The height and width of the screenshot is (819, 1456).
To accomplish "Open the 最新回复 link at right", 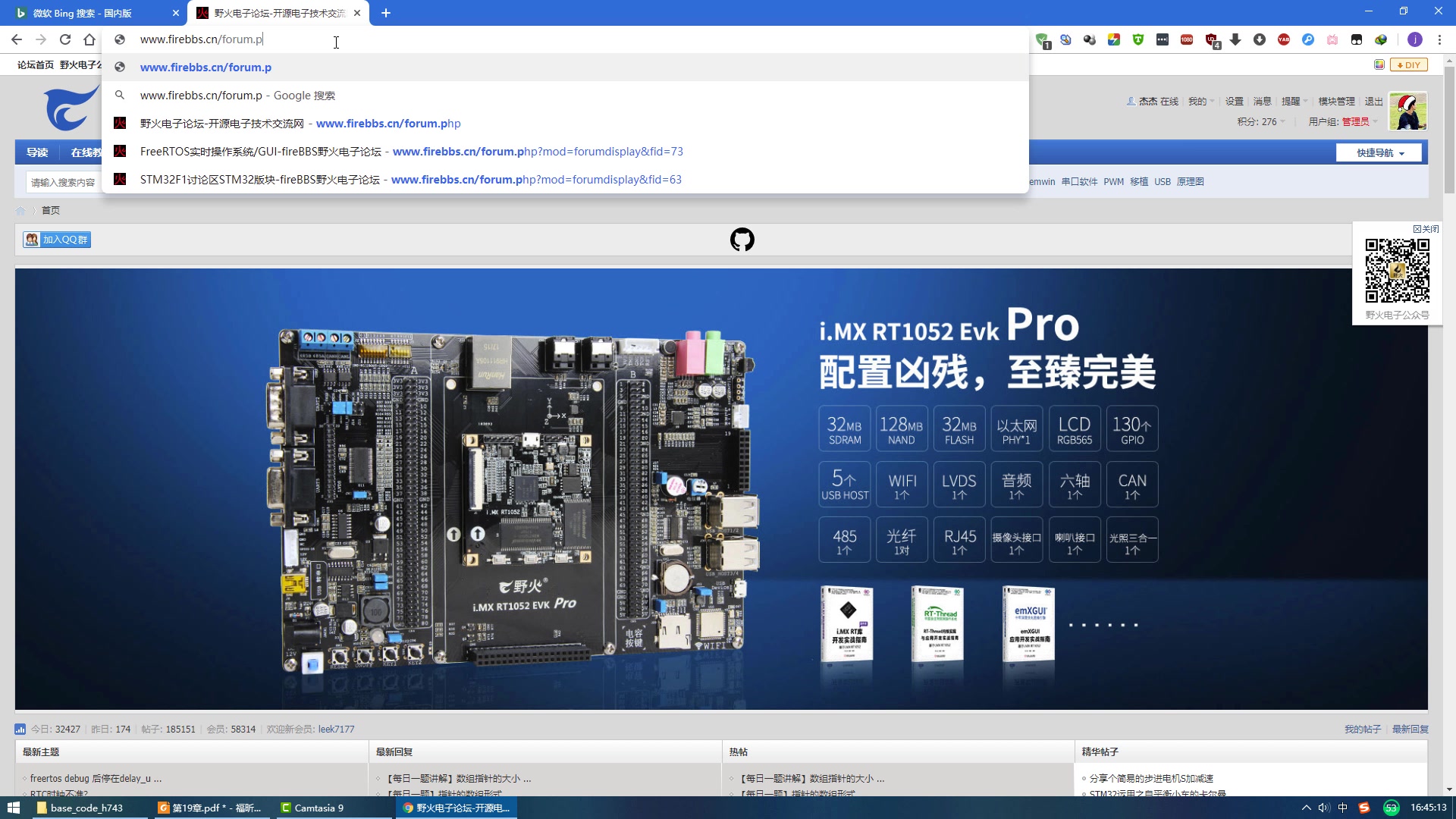I will pos(1410,730).
